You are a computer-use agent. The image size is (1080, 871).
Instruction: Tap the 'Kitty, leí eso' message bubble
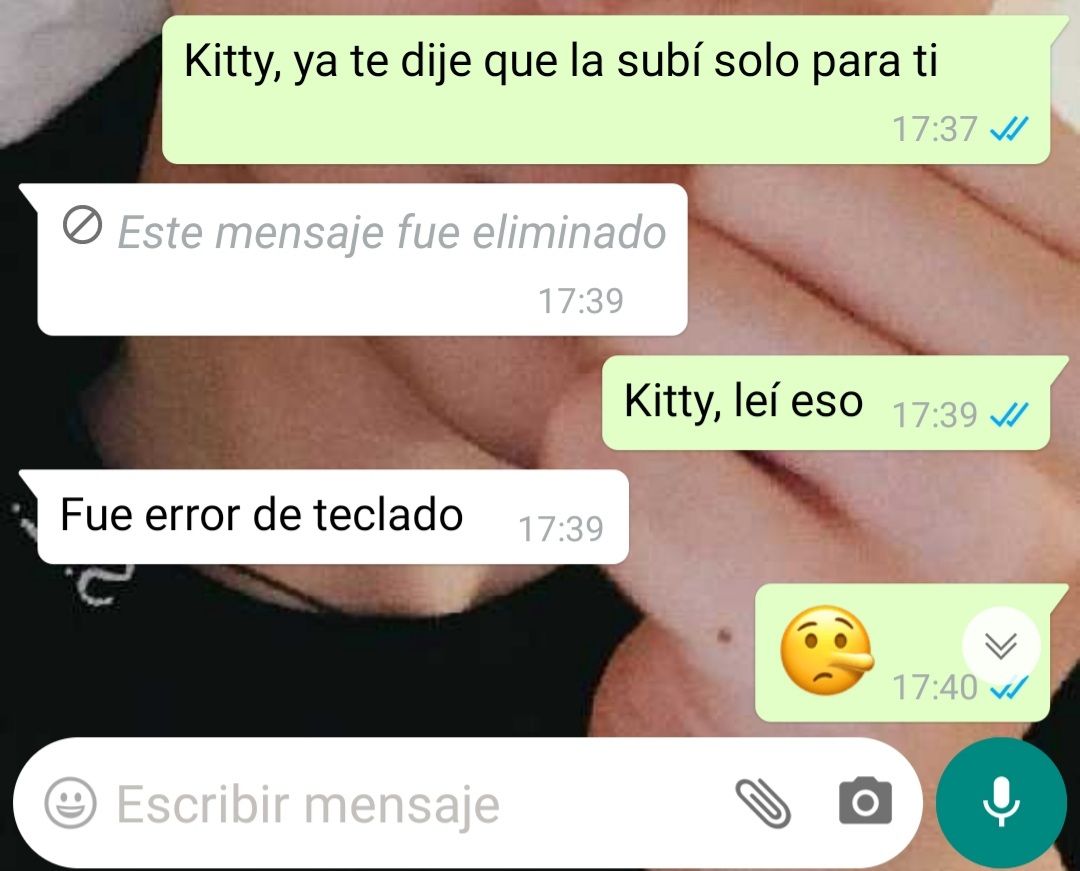pyautogui.click(x=827, y=403)
